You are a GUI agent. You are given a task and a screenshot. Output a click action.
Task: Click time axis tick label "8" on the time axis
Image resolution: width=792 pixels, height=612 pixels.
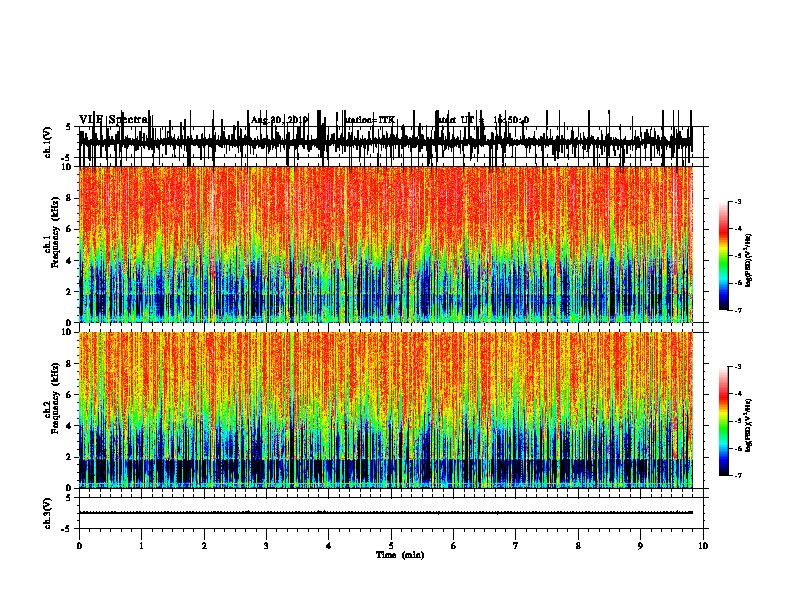[x=578, y=546]
